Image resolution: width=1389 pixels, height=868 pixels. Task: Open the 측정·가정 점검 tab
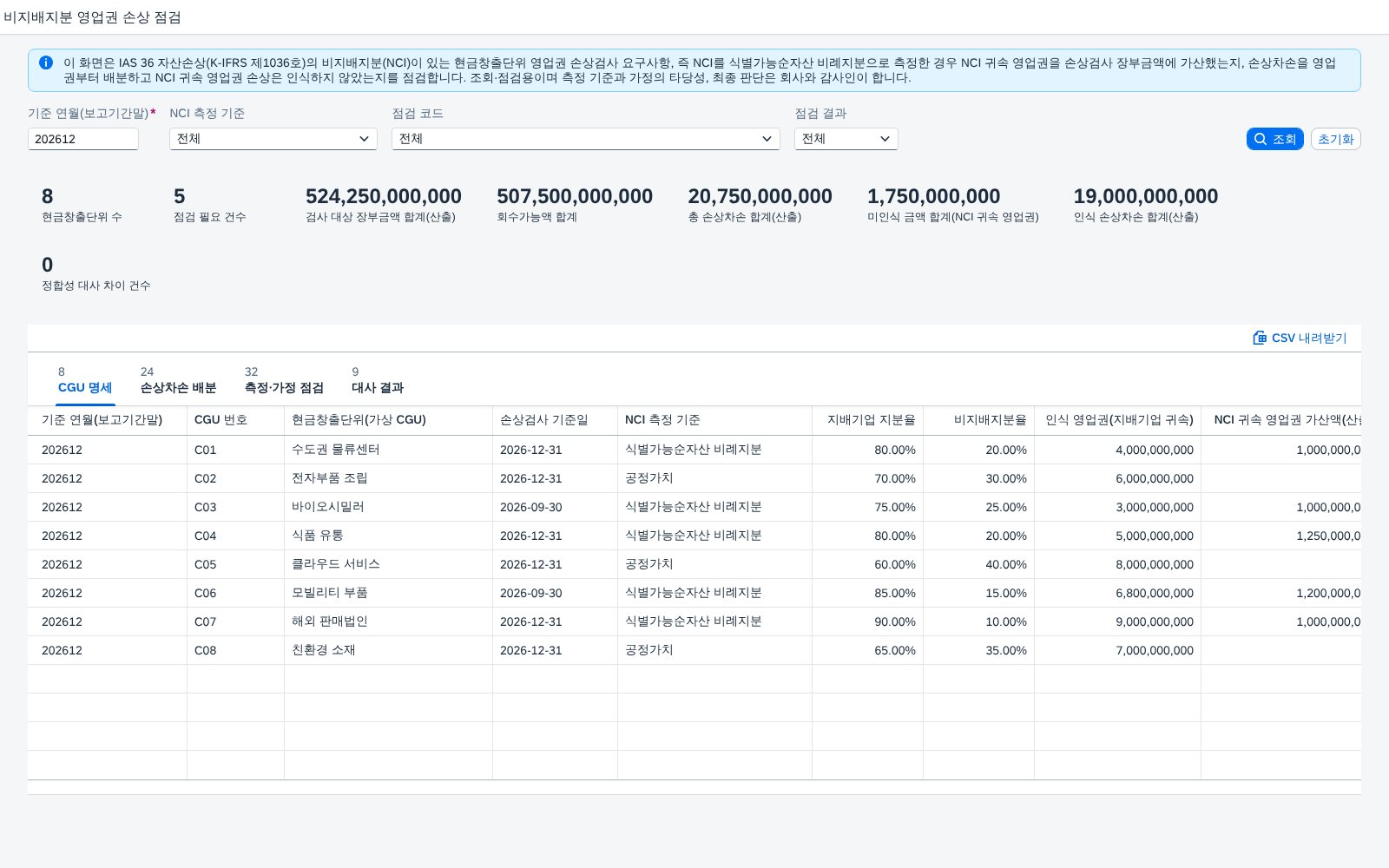(284, 380)
